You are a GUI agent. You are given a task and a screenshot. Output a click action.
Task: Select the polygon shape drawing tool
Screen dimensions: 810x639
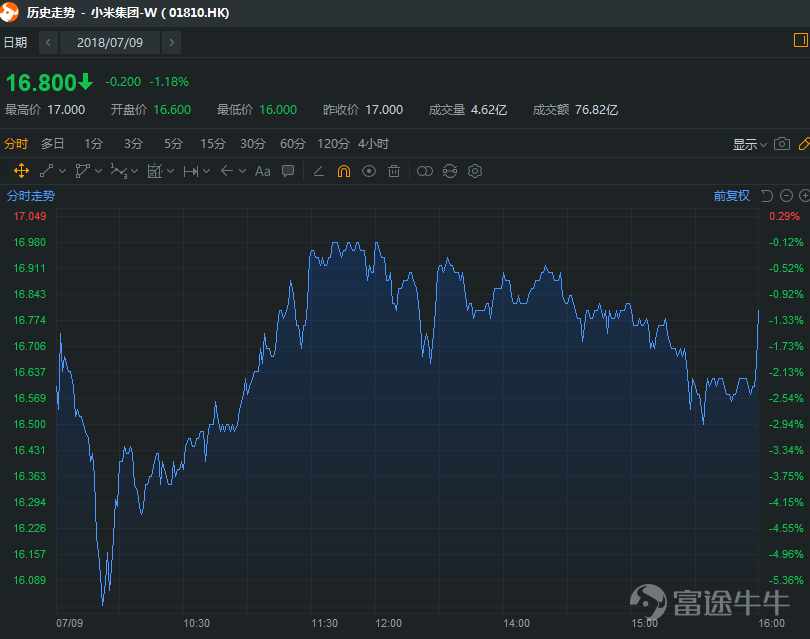83,171
